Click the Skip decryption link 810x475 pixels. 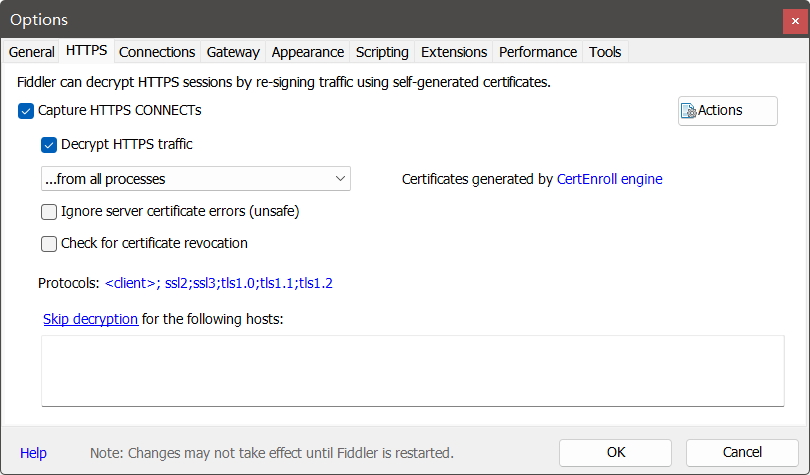(x=90, y=319)
